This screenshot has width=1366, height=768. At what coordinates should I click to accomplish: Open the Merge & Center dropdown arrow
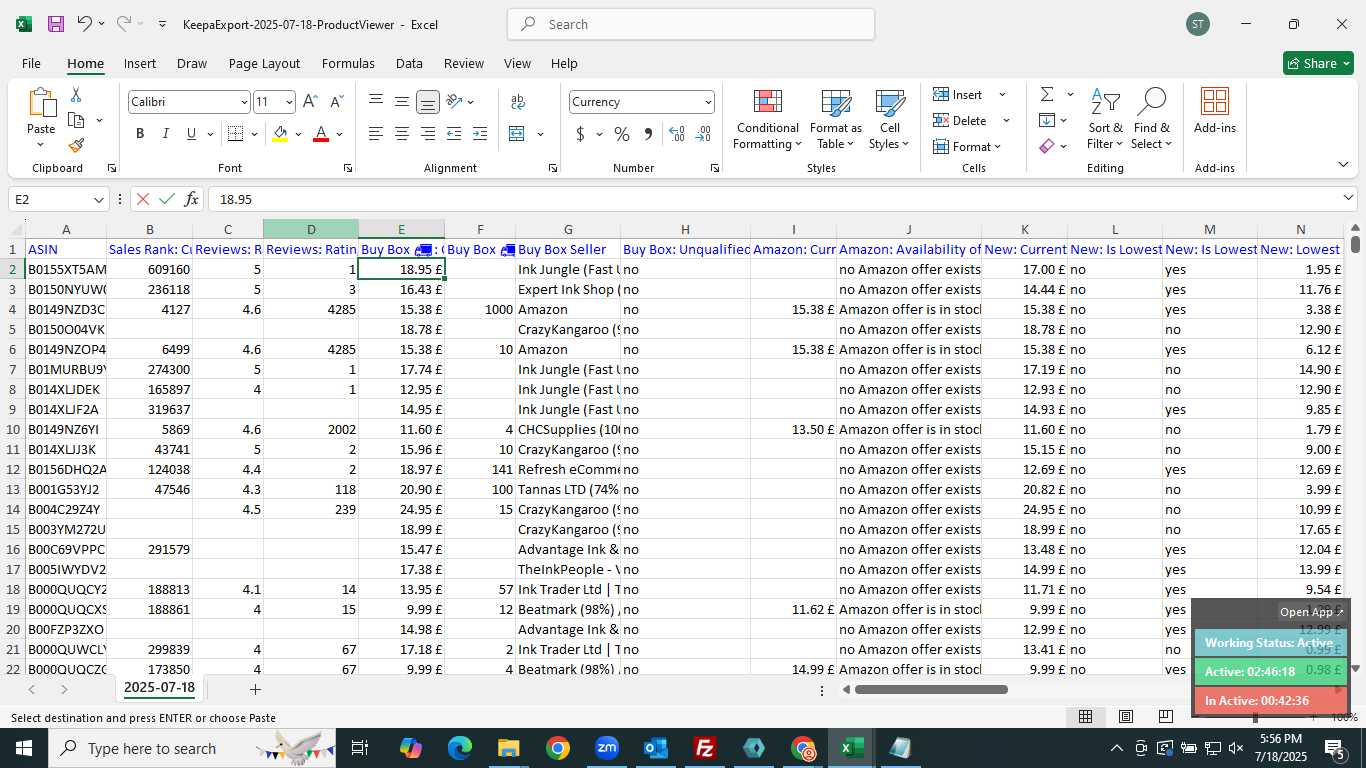click(541, 134)
